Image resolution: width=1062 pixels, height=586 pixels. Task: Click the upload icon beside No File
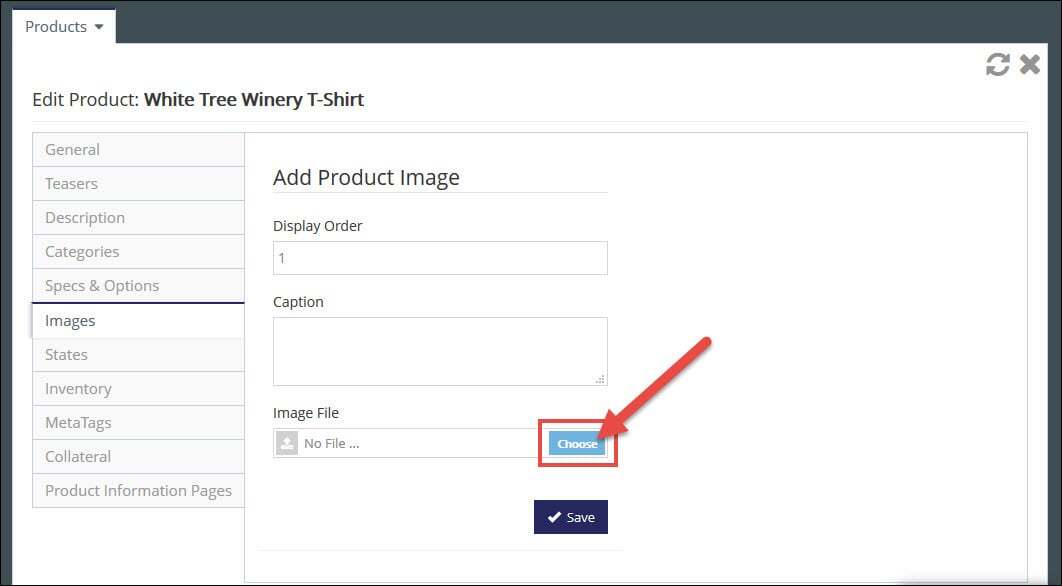tap(287, 444)
